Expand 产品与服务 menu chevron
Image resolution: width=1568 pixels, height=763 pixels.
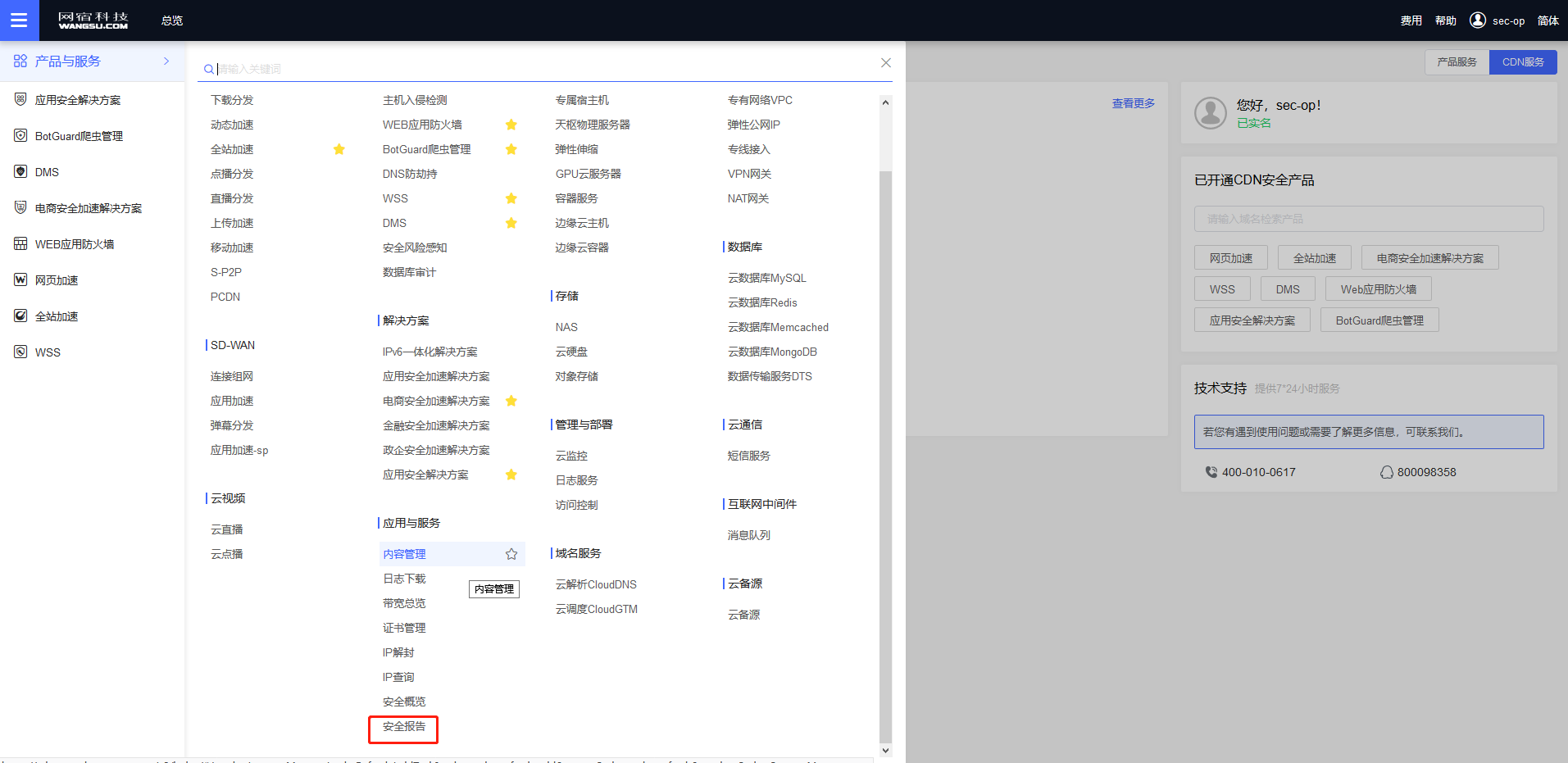click(166, 61)
